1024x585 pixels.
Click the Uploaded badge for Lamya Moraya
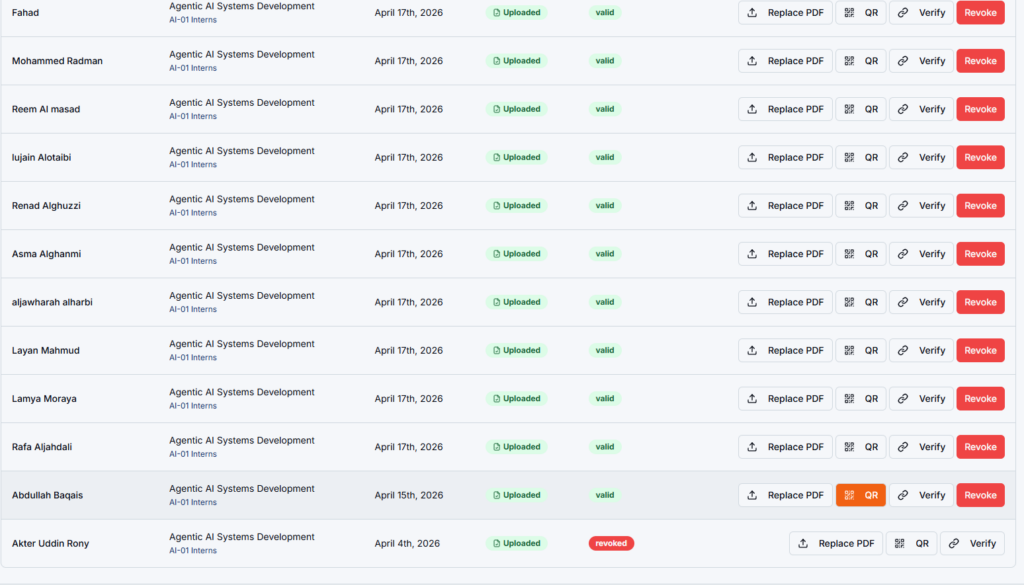click(x=516, y=398)
